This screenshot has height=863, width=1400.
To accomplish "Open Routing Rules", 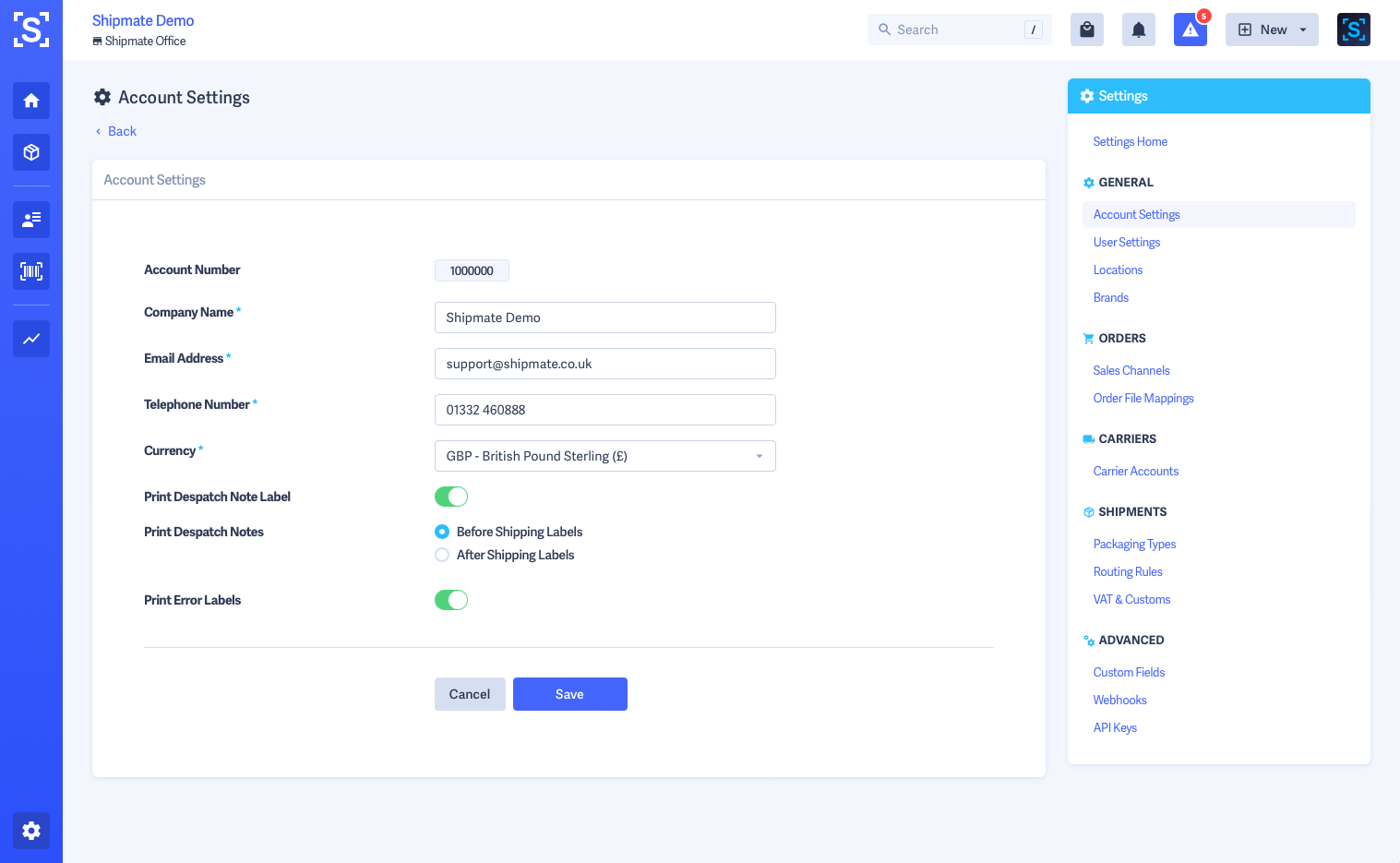I will click(x=1128, y=571).
